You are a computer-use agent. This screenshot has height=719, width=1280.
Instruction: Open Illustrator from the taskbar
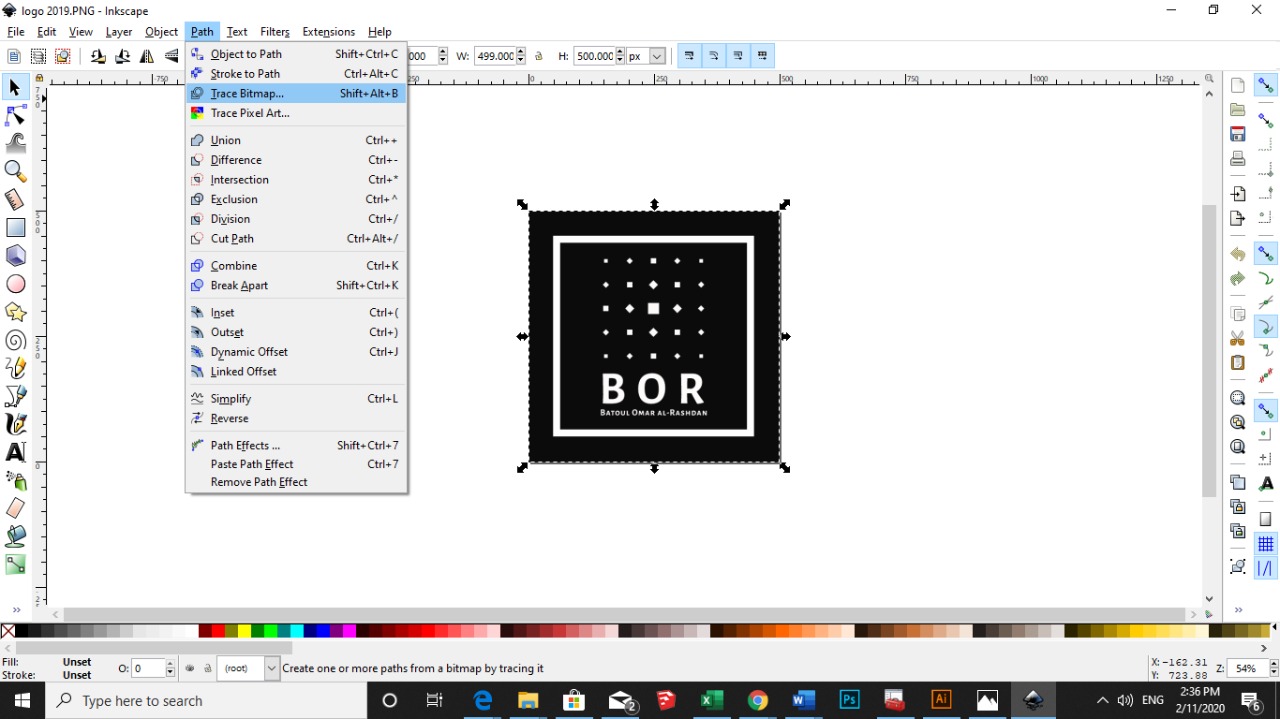[x=941, y=700]
